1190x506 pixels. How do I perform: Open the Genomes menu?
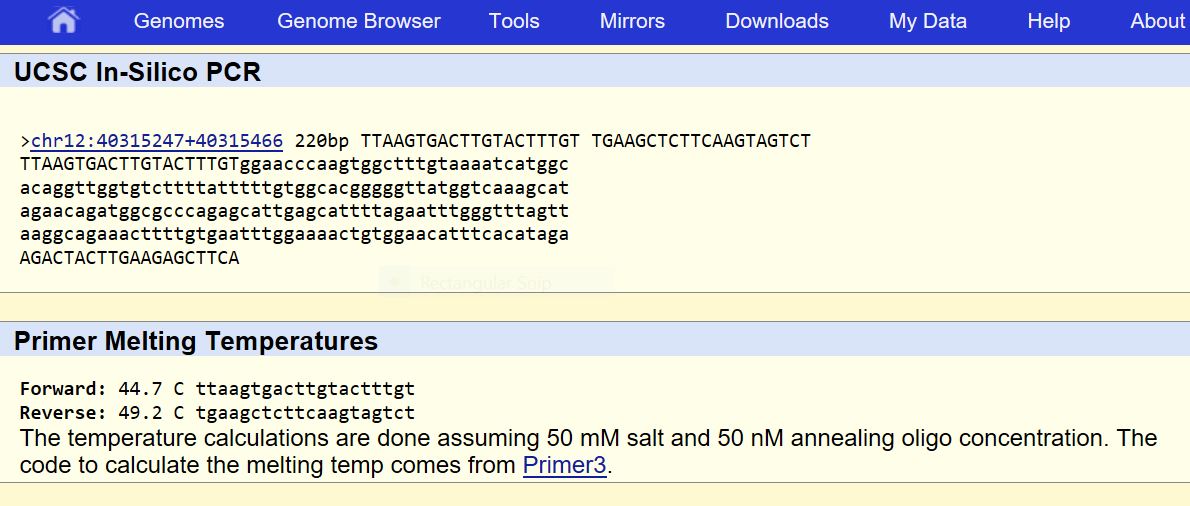[179, 21]
